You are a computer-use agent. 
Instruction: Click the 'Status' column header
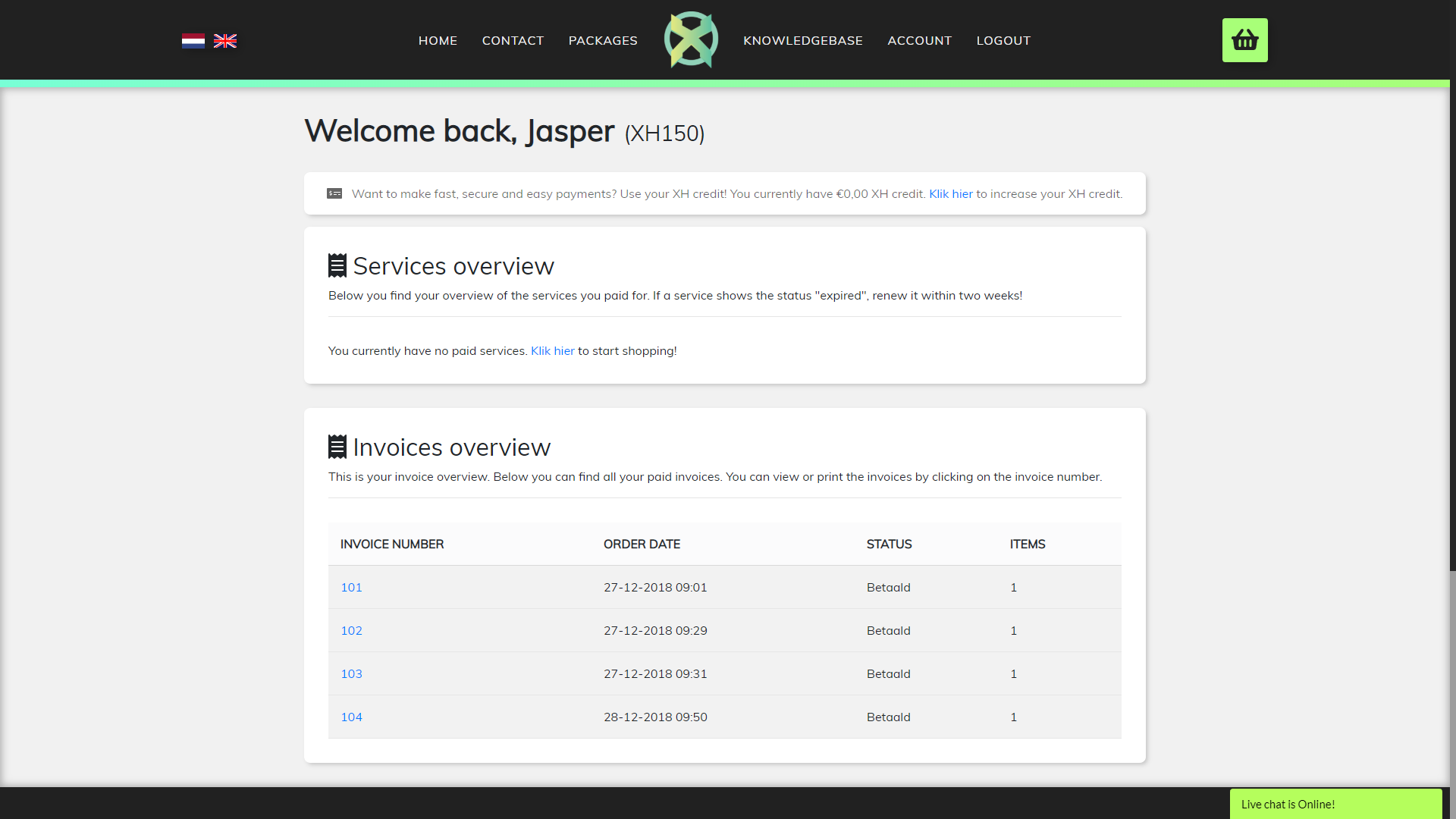coord(889,544)
